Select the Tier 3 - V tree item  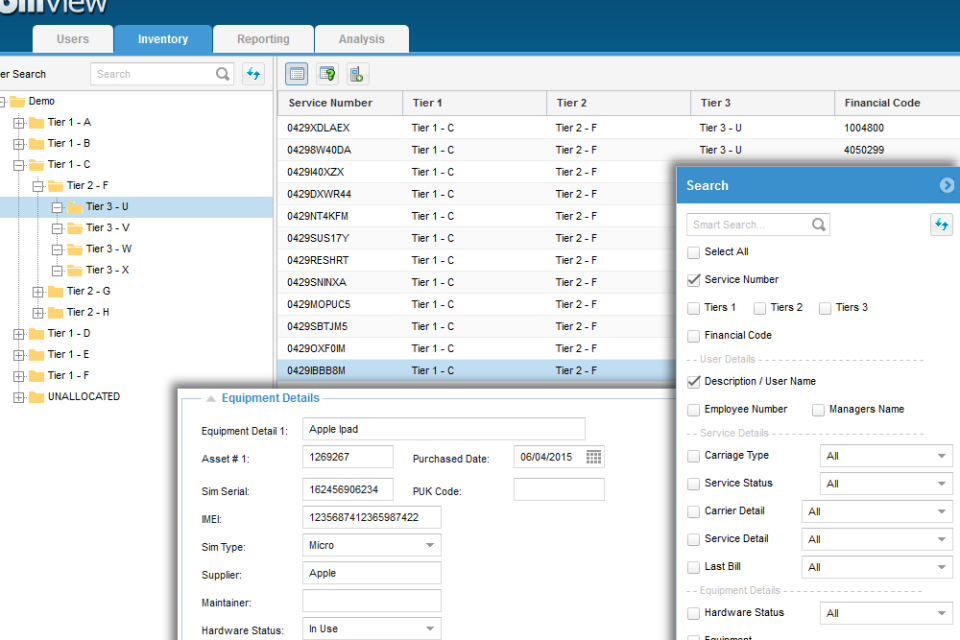click(108, 228)
